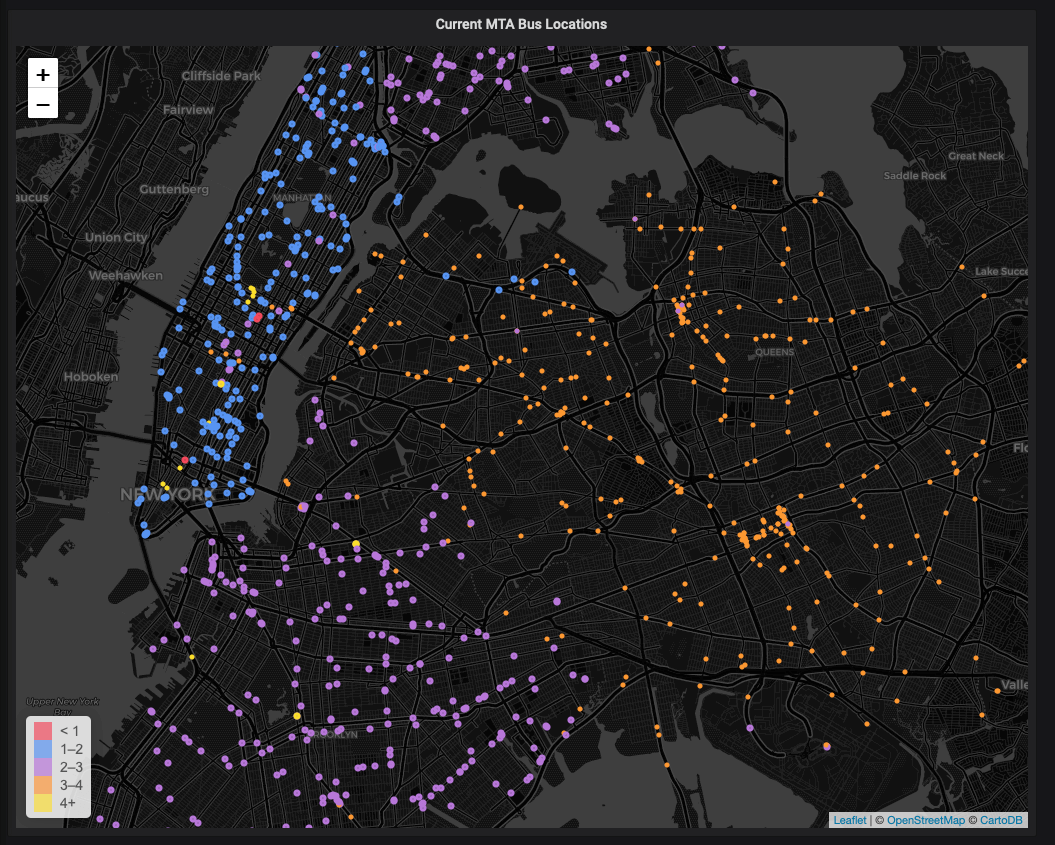1055x845 pixels.
Task: Click the Great Neck map label
Action: (975, 156)
